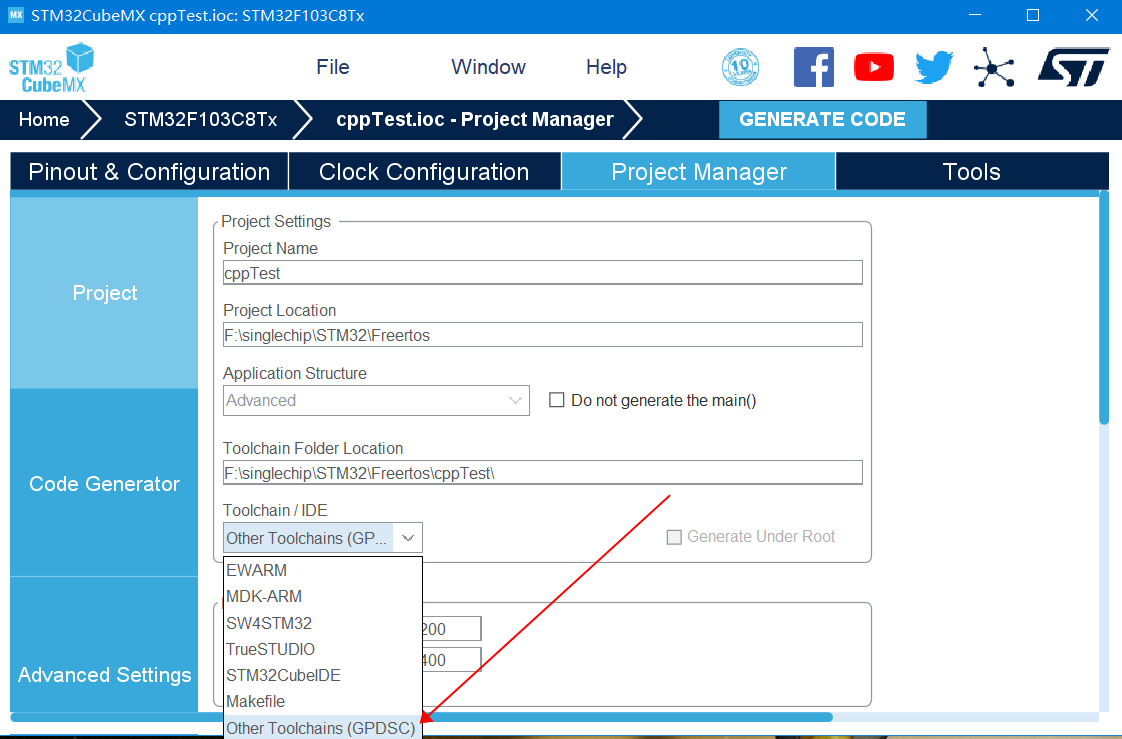1122x739 pixels.
Task: Toggle Do not generate the main() checkbox
Action: click(556, 400)
